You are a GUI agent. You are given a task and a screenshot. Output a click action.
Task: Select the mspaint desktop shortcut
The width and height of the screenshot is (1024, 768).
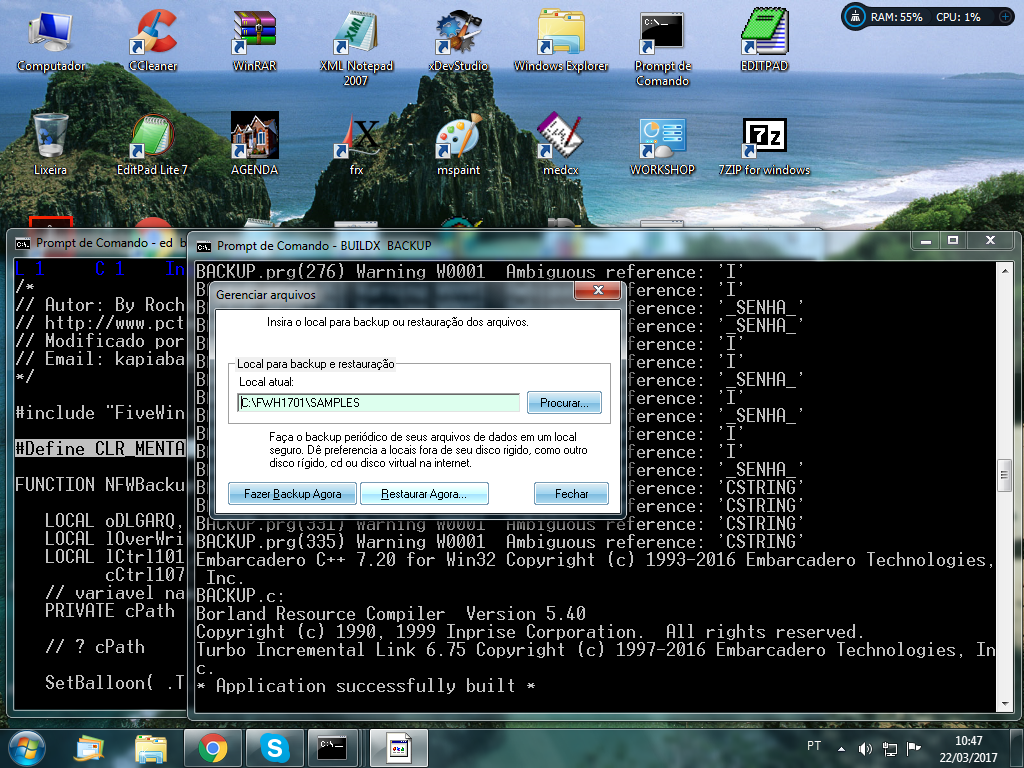458,138
